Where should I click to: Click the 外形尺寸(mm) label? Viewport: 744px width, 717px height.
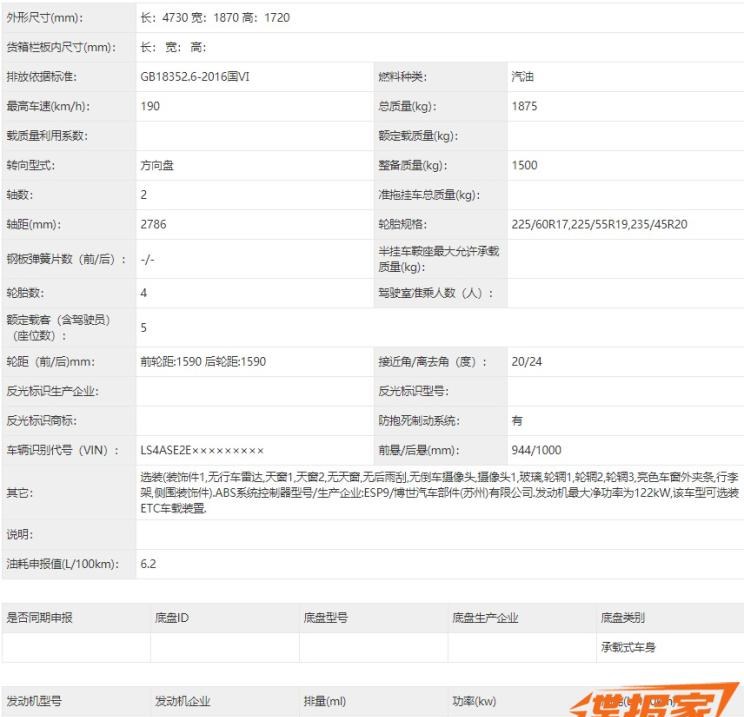pyautogui.click(x=45, y=18)
